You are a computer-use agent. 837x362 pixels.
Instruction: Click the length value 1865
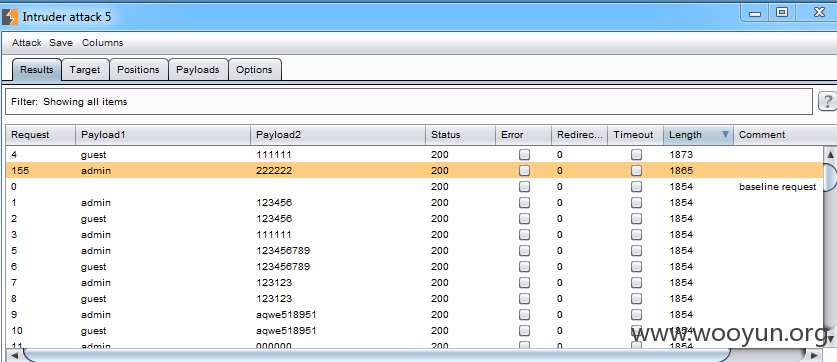681,171
